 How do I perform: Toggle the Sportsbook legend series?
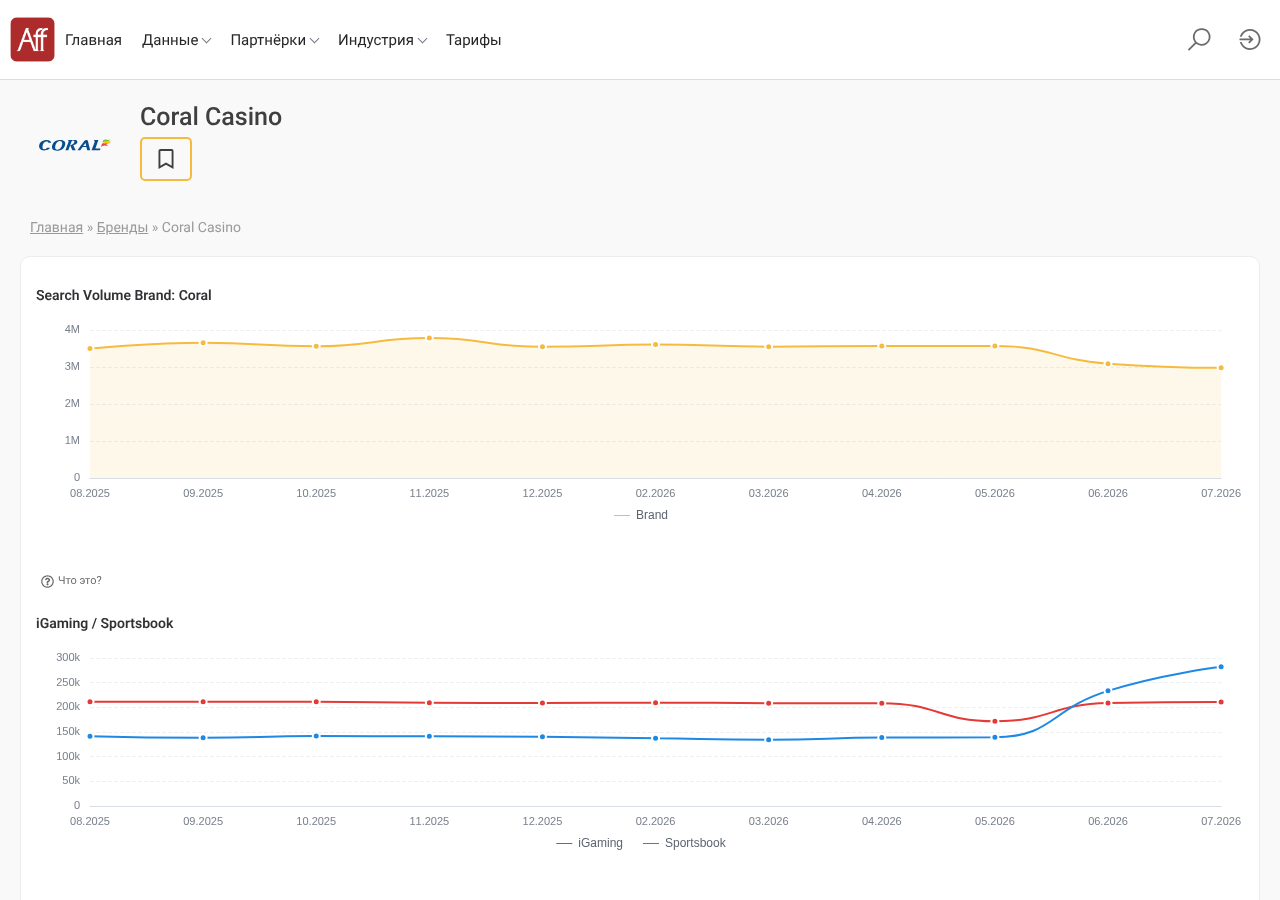pyautogui.click(x=684, y=843)
